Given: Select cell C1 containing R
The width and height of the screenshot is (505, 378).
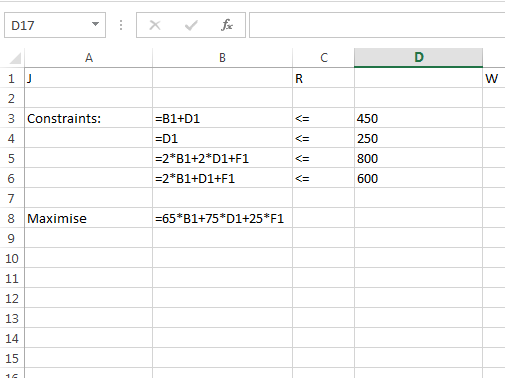Looking at the screenshot, I should pyautogui.click(x=324, y=78).
